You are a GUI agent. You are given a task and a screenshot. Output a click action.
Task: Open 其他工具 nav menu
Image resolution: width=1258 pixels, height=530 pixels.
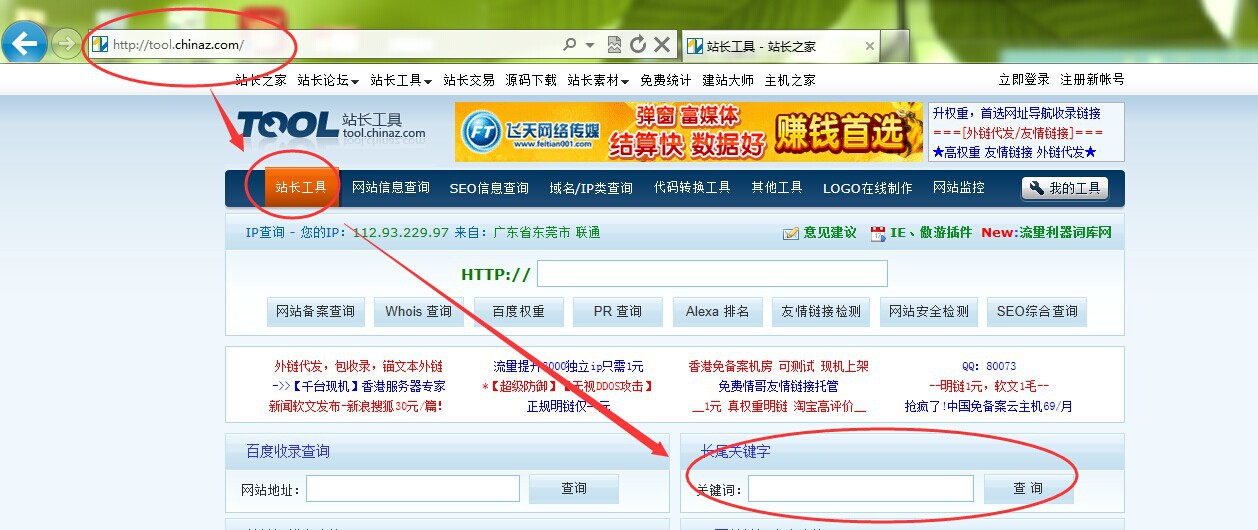[x=777, y=188]
